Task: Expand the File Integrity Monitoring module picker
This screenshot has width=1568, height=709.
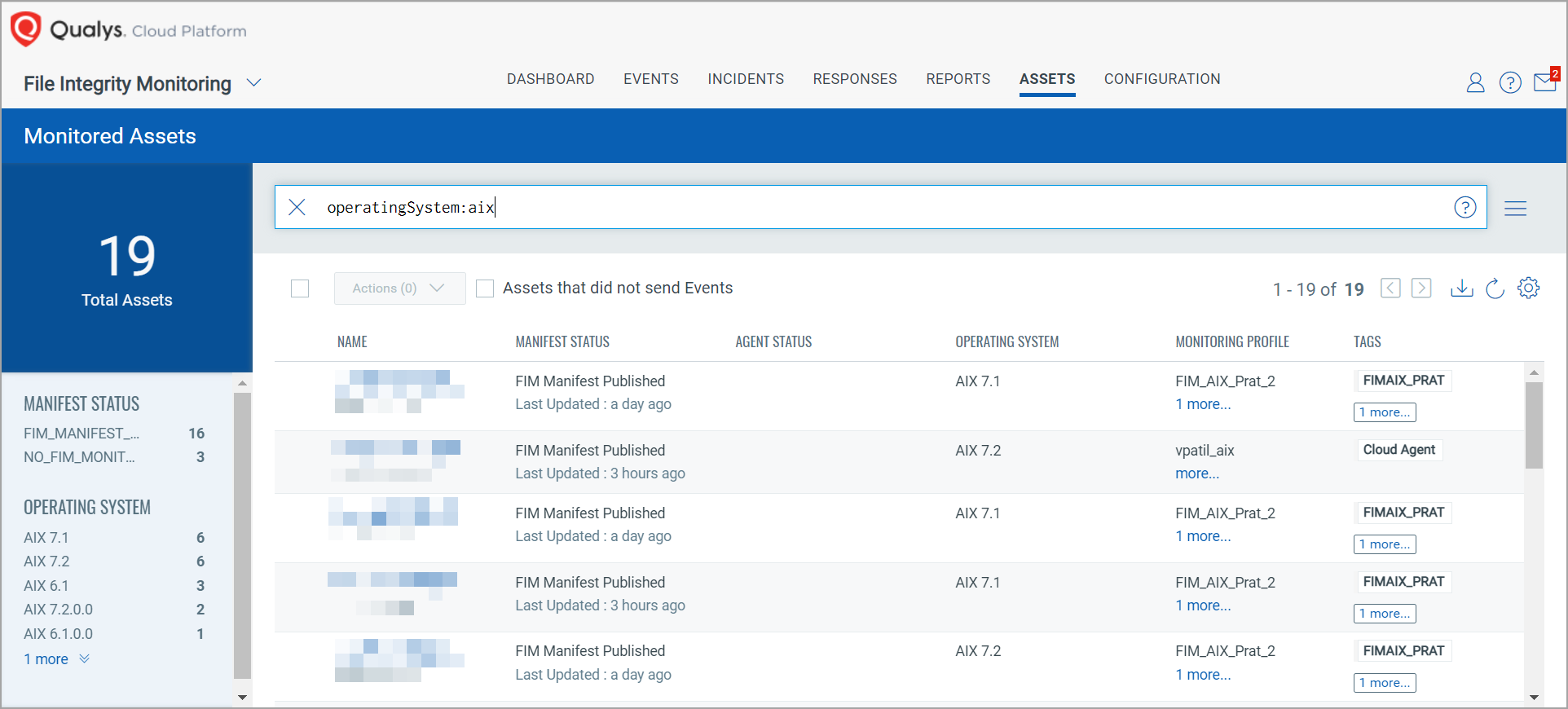Action: (x=253, y=83)
